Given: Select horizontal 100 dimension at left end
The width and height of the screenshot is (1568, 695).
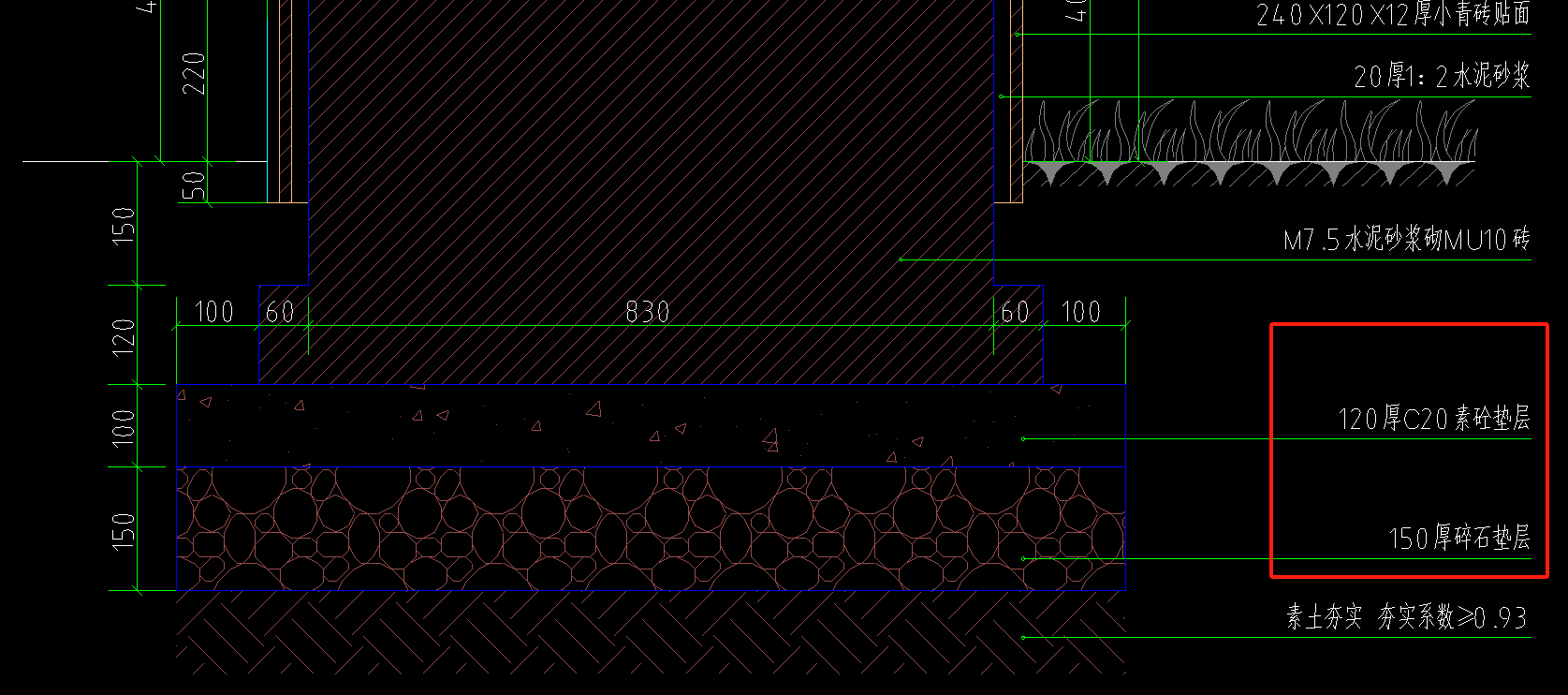Looking at the screenshot, I should point(213,312).
